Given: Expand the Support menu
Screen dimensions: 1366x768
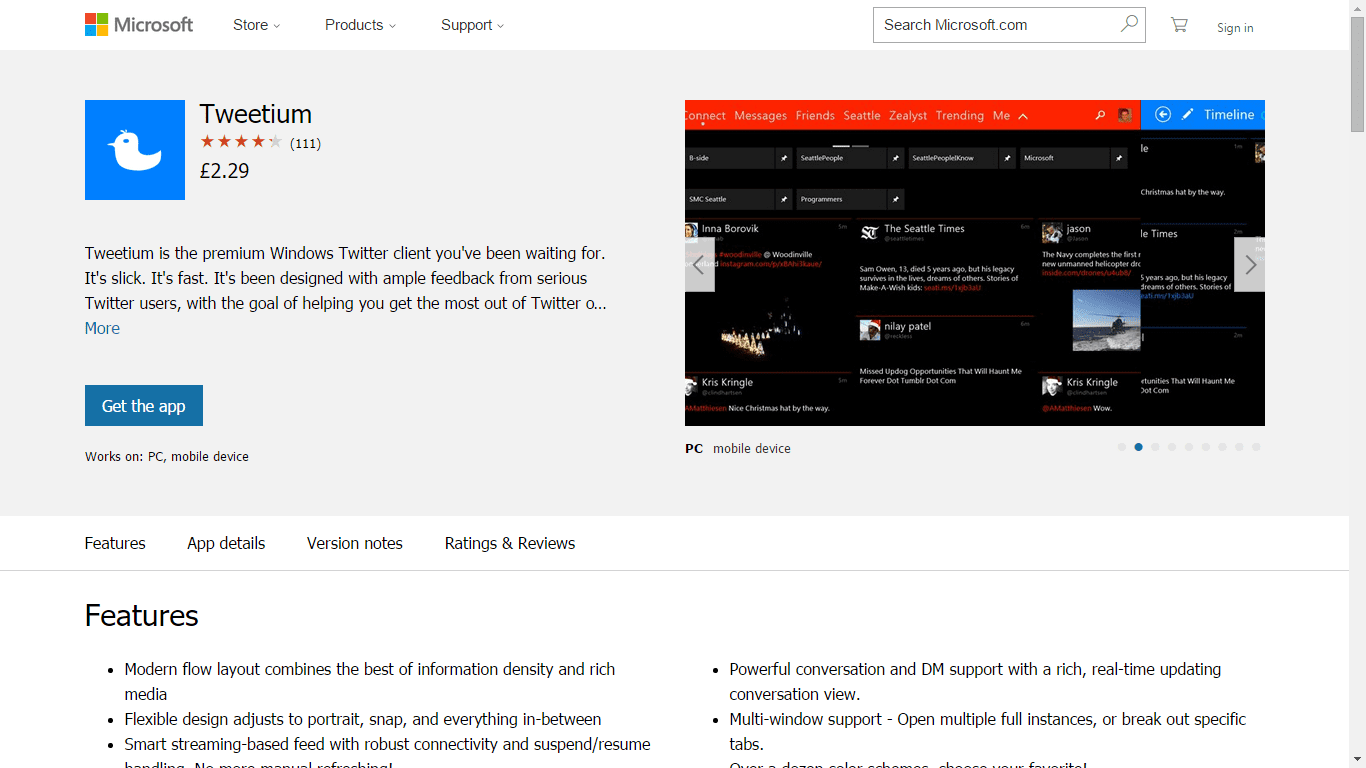Looking at the screenshot, I should (472, 25).
